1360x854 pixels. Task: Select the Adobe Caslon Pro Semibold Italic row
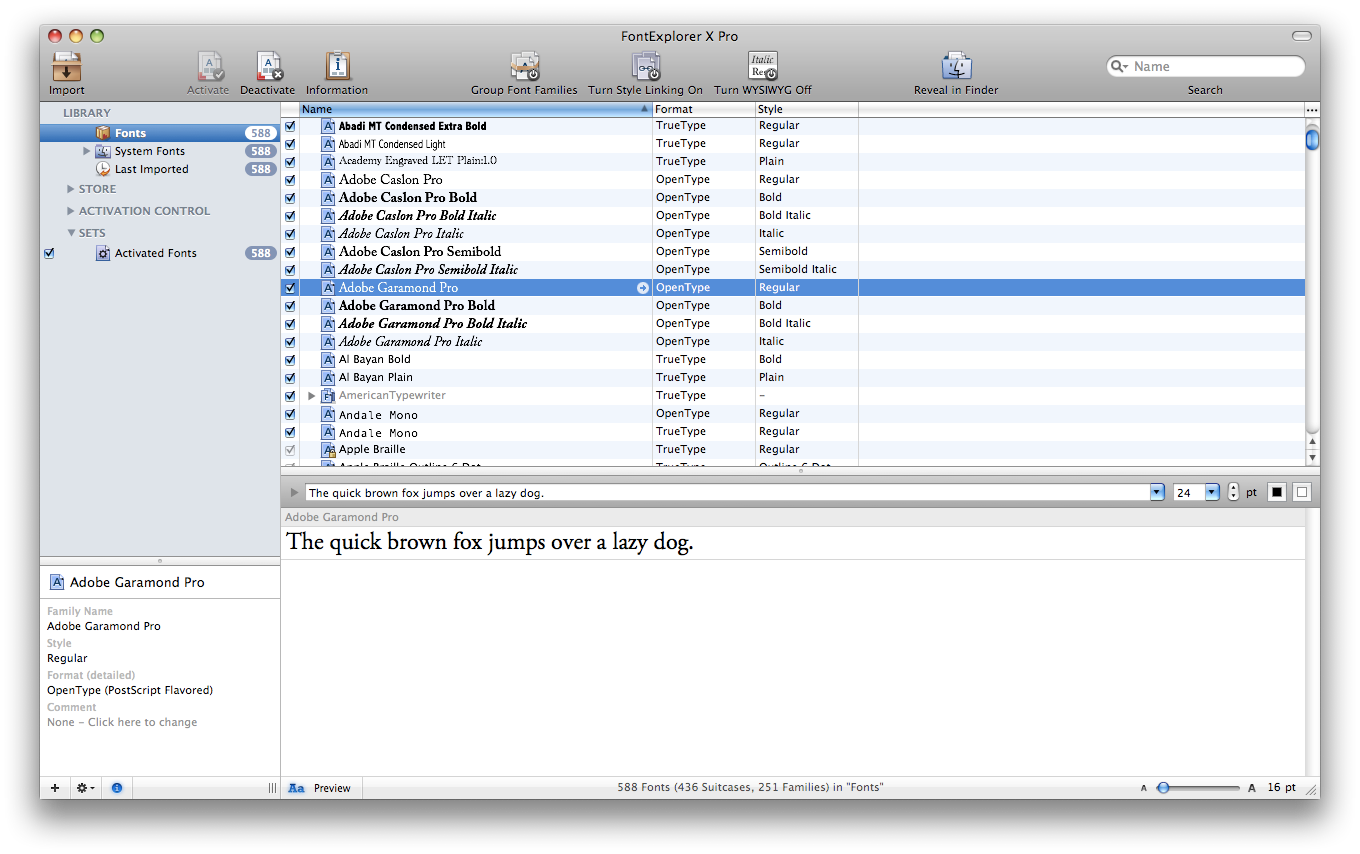792,269
